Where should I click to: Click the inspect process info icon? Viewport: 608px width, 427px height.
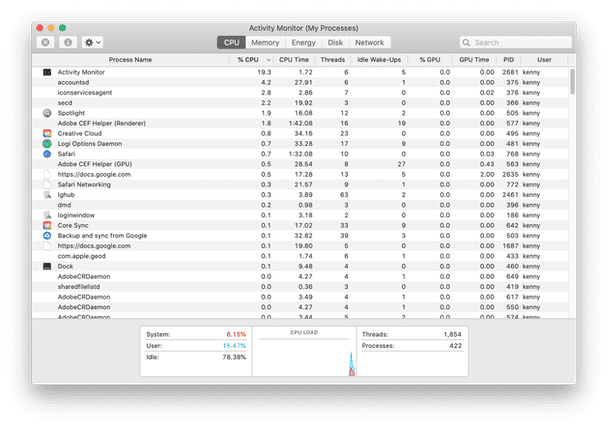pyautogui.click(x=68, y=43)
